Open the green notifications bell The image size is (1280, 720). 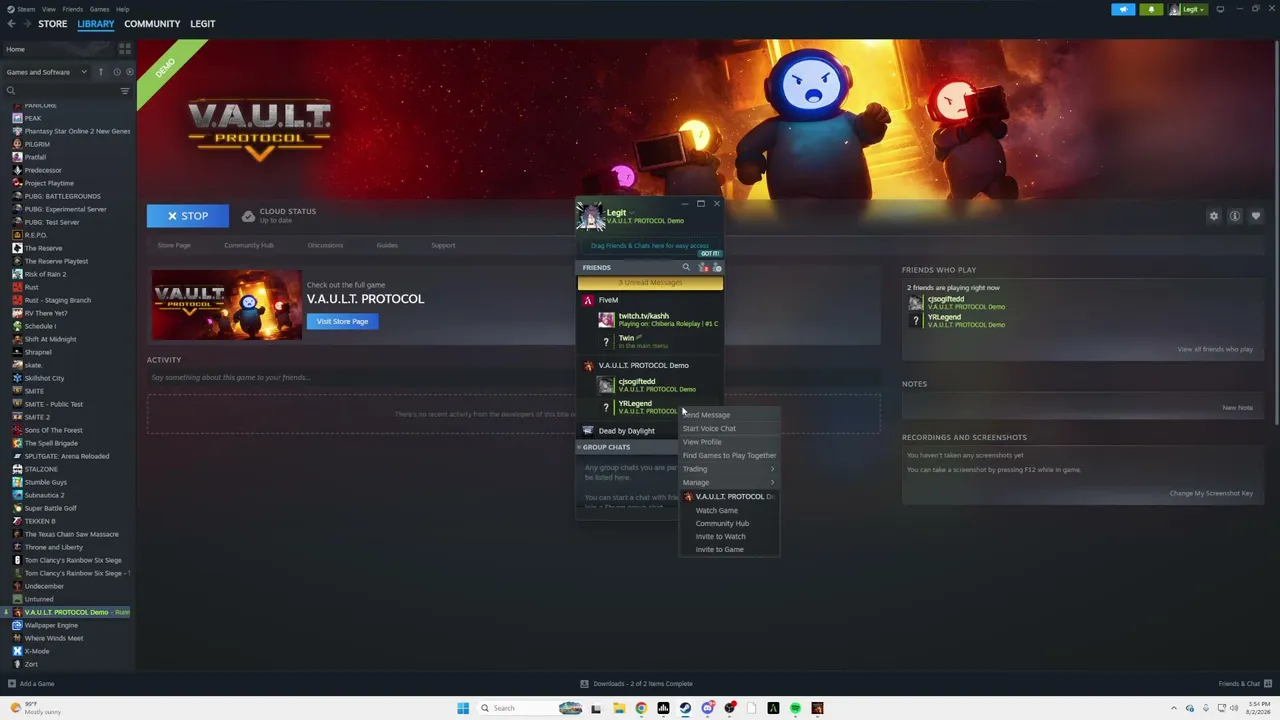pos(1151,9)
